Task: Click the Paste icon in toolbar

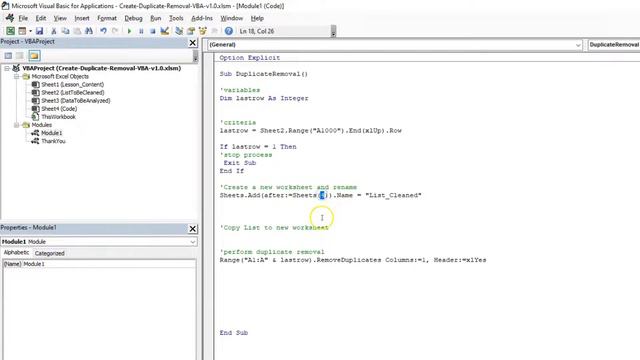Action: tap(77, 31)
